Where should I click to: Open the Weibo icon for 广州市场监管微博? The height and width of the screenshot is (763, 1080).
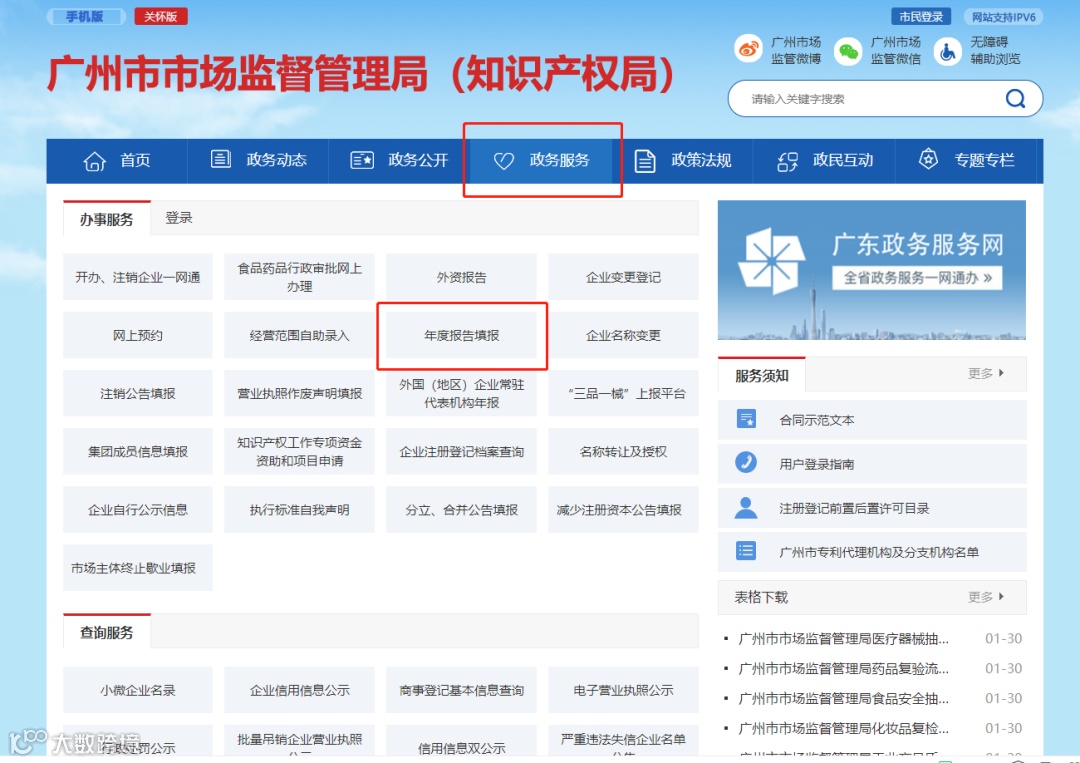(x=749, y=50)
